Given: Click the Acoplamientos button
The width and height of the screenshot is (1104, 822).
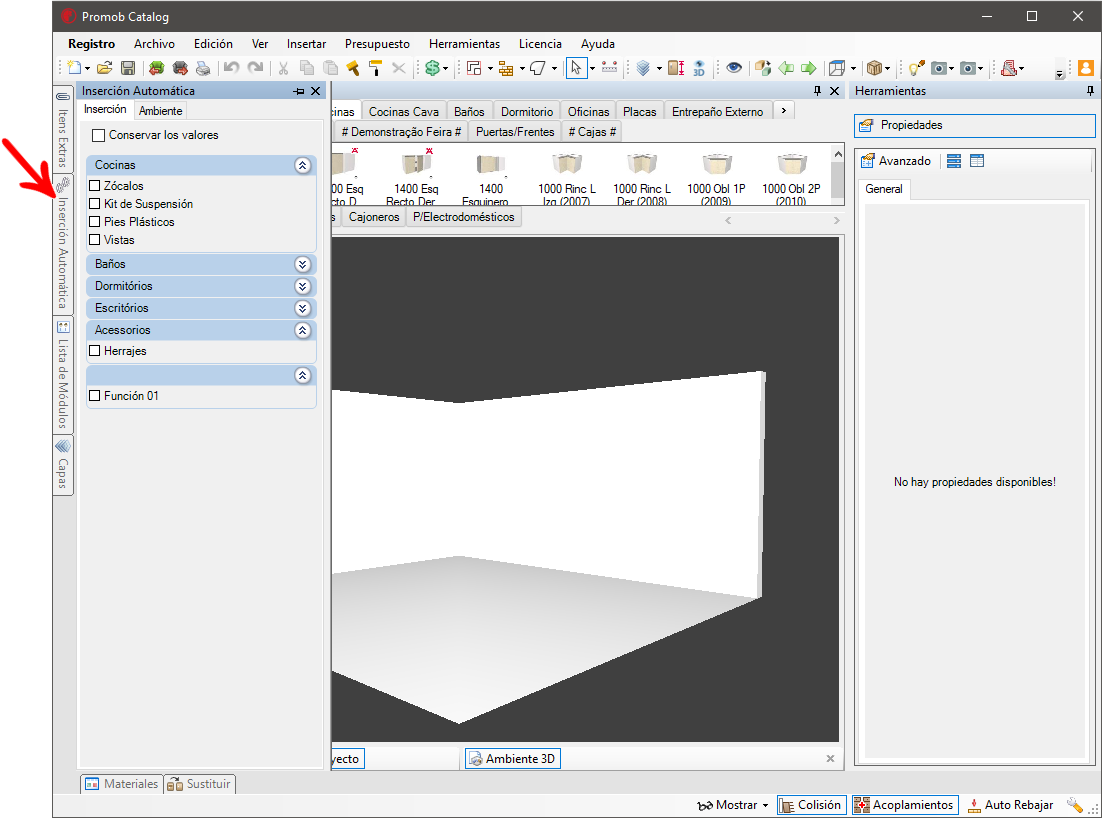Looking at the screenshot, I should [905, 804].
